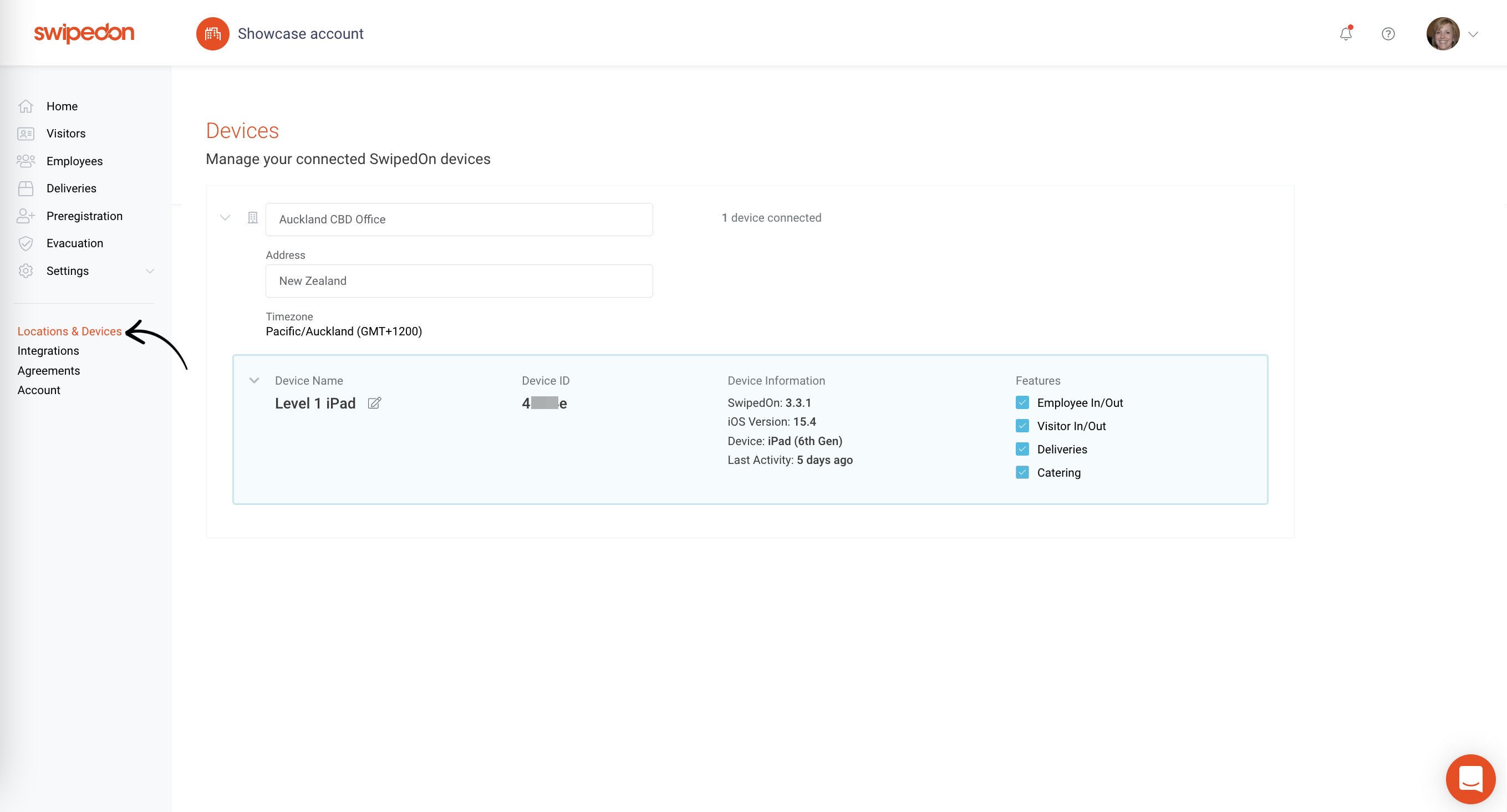The width and height of the screenshot is (1507, 812).
Task: Edit the Level 1 iPad device name
Action: (374, 403)
